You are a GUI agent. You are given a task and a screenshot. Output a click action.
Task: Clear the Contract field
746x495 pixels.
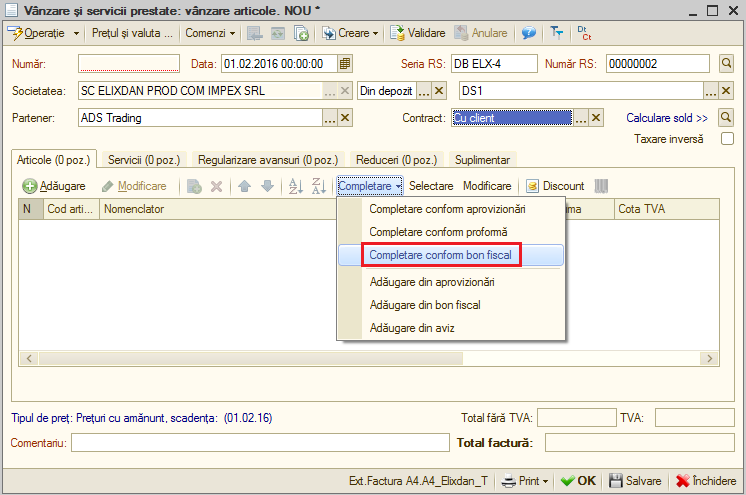(596, 118)
